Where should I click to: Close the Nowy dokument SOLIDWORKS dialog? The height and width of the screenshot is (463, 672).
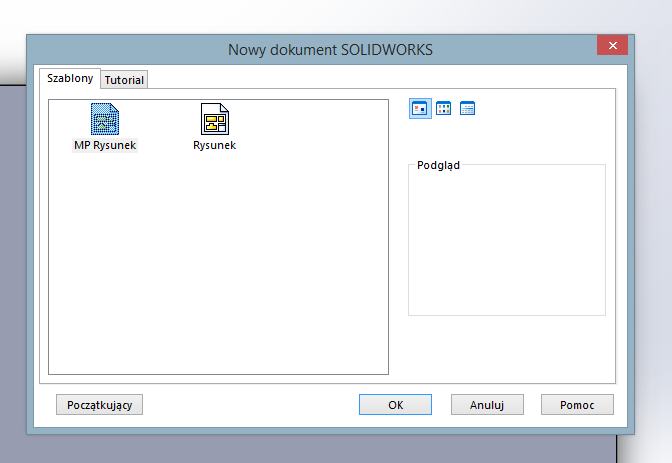click(612, 45)
